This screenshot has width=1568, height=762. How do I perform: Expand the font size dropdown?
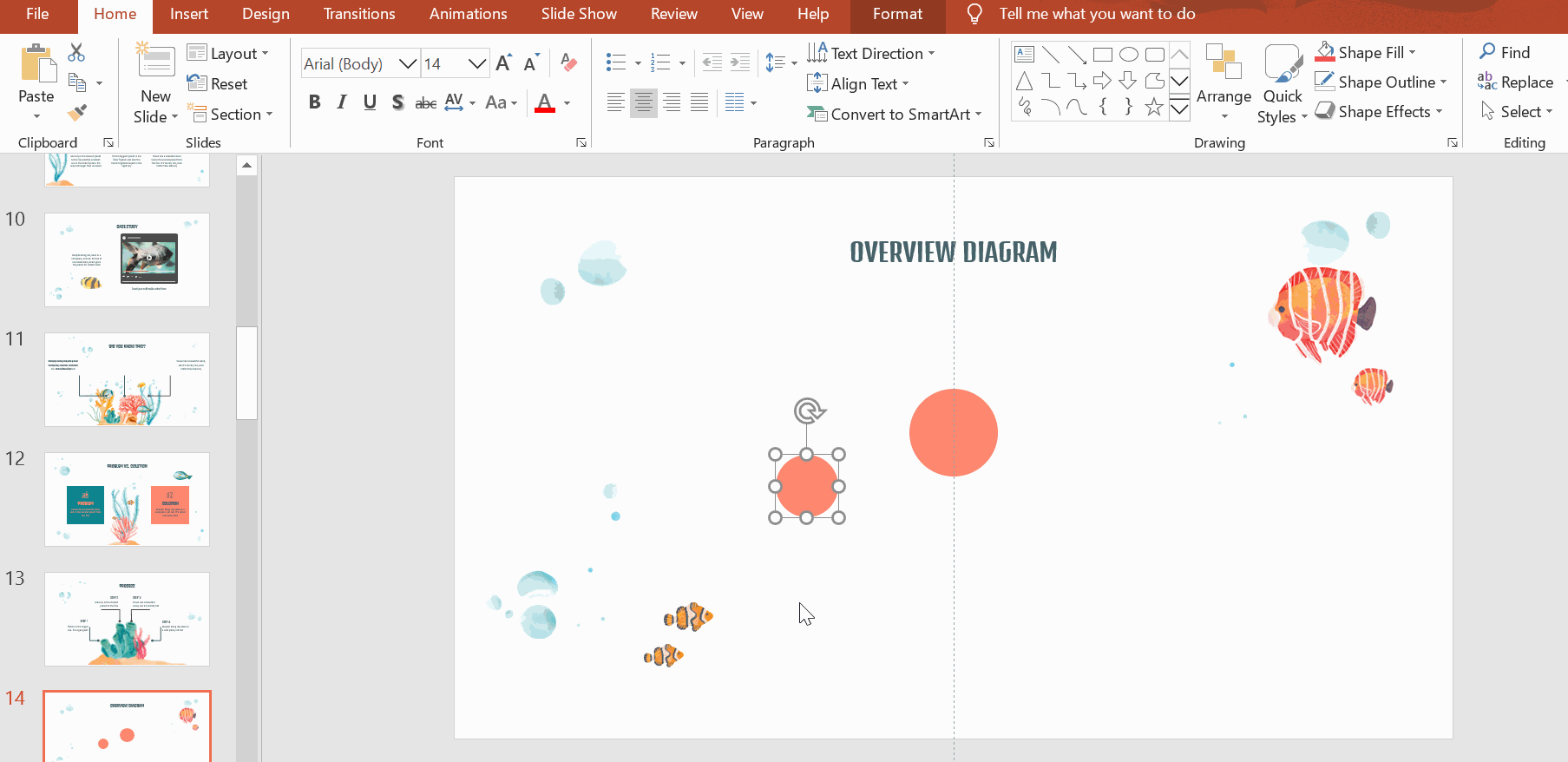click(x=476, y=63)
